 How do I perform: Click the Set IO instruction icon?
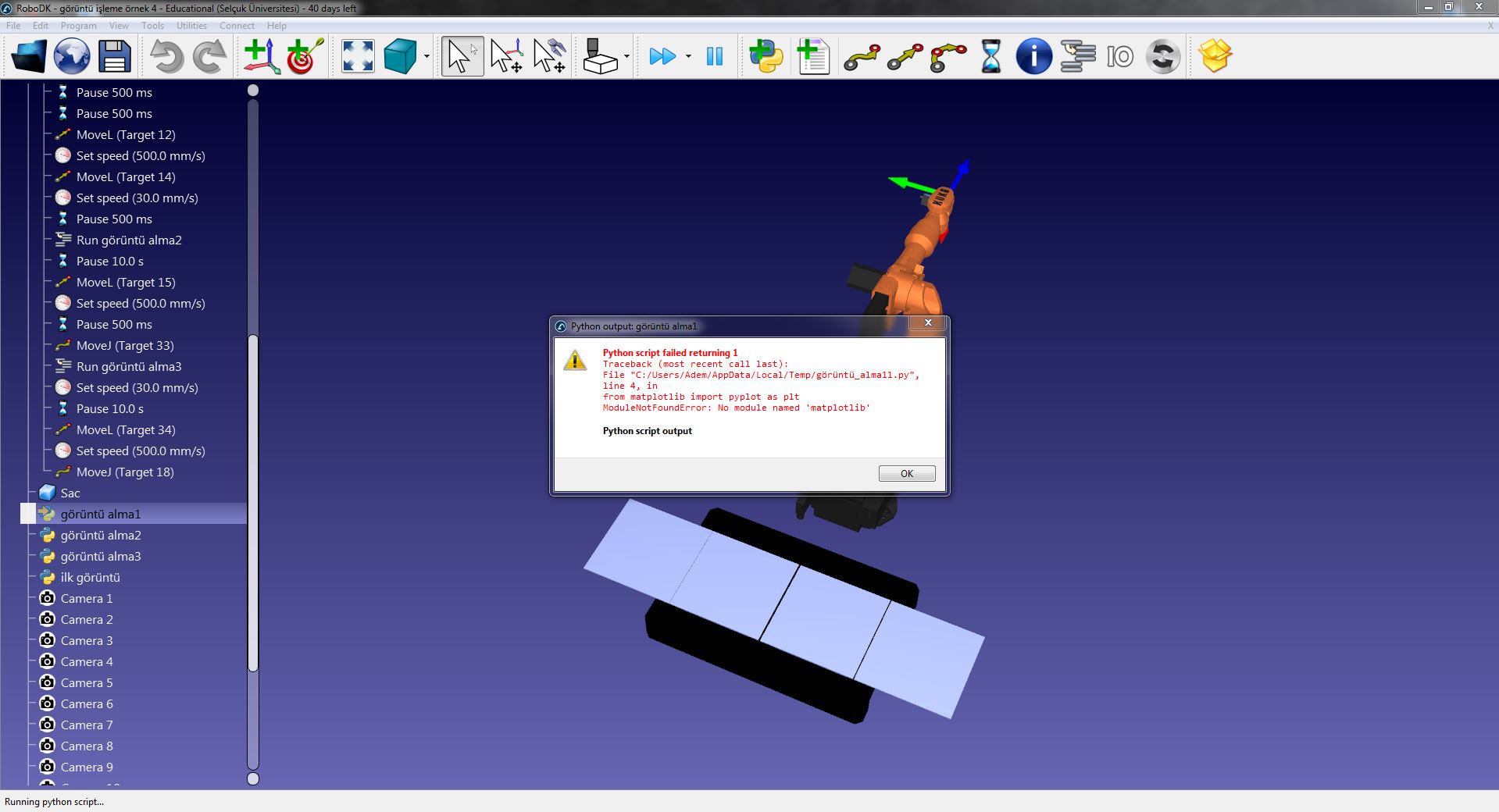click(1119, 56)
